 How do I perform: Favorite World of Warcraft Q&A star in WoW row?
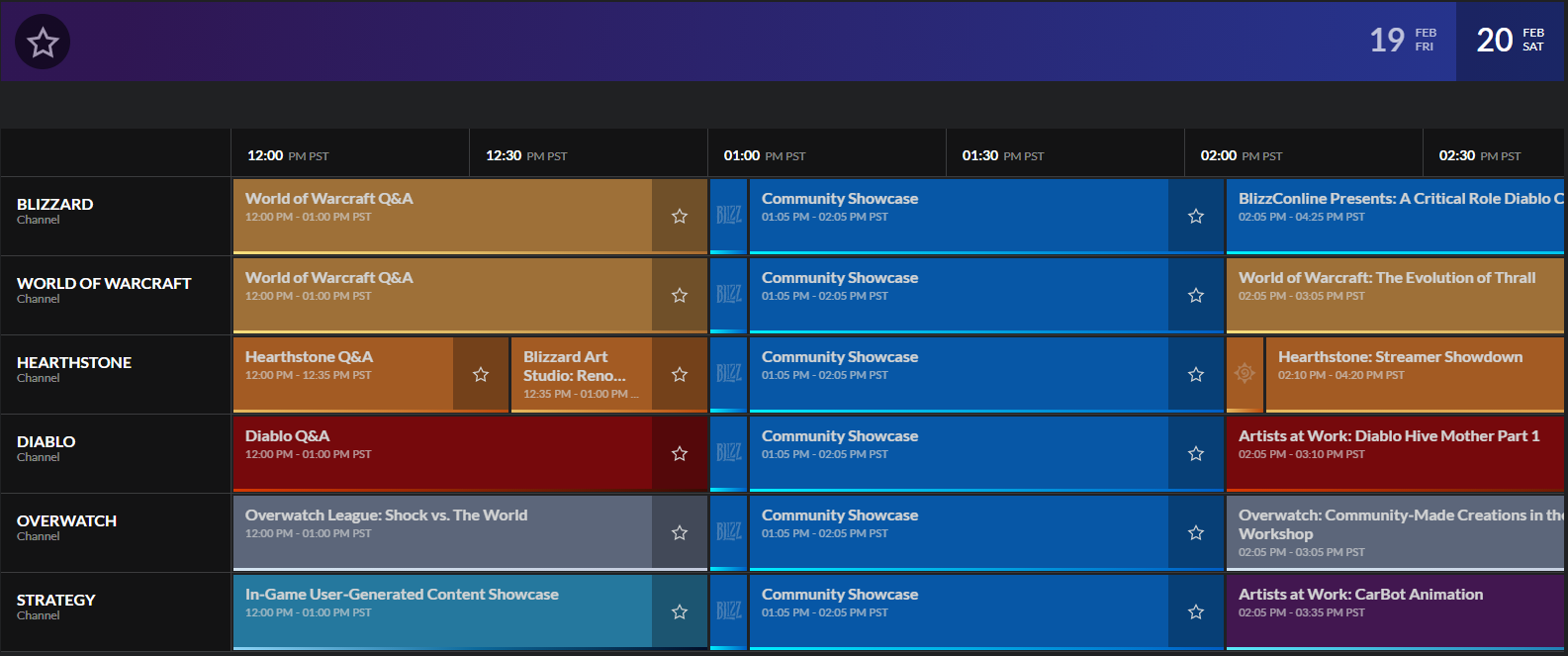pos(680,295)
